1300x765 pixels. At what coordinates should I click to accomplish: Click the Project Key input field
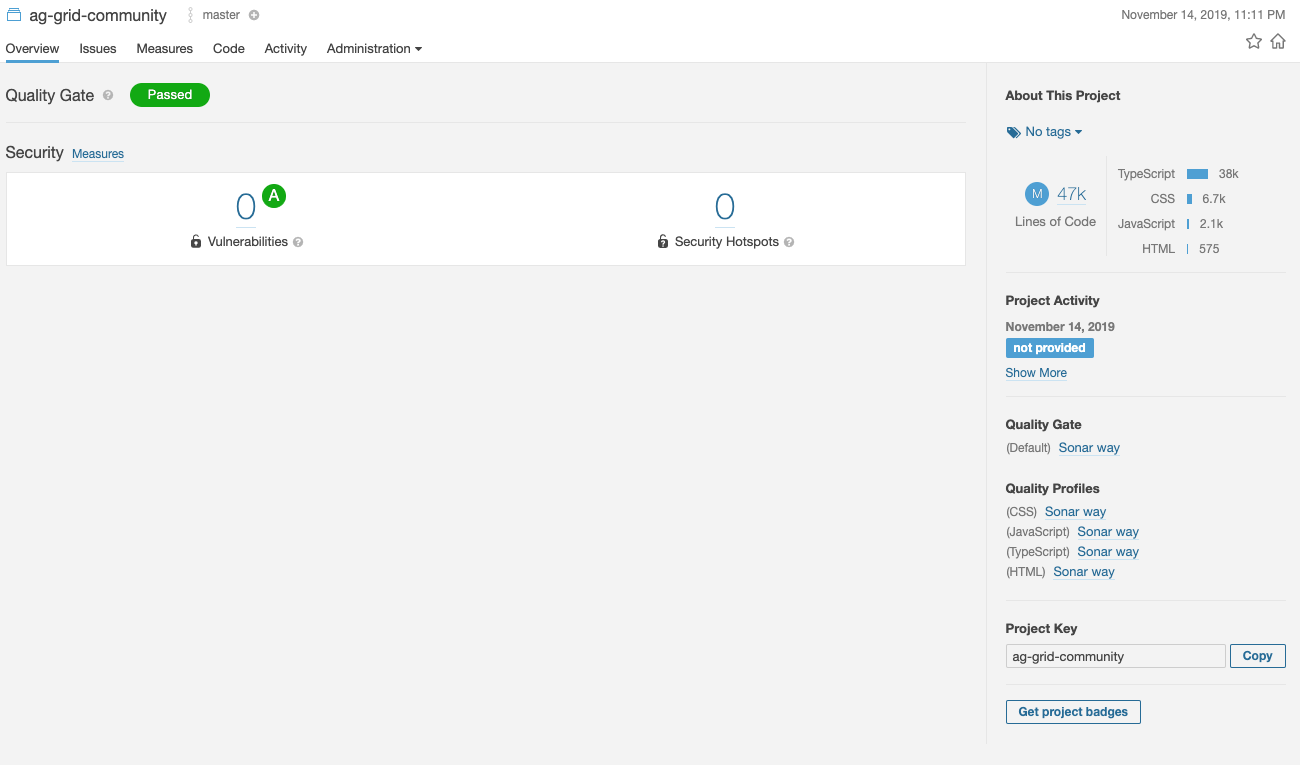[1115, 656]
